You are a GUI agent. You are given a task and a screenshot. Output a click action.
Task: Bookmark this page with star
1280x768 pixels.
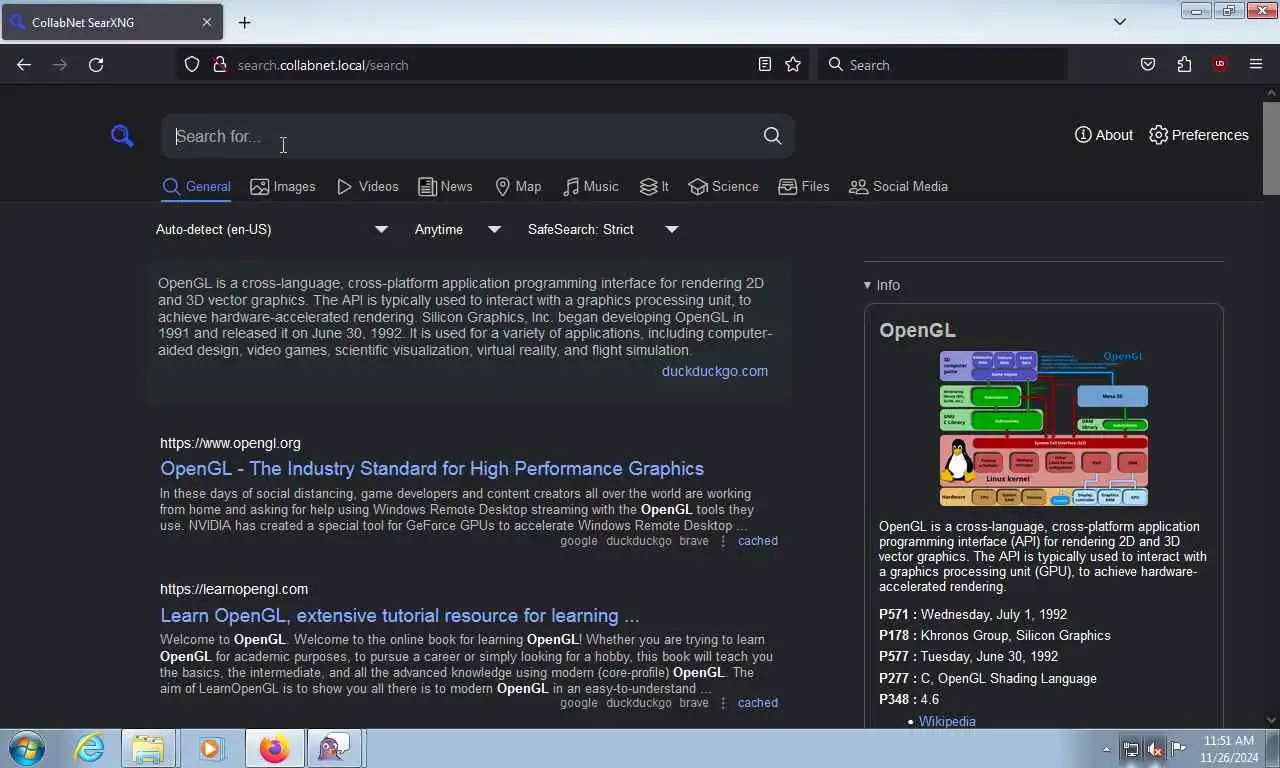click(793, 64)
